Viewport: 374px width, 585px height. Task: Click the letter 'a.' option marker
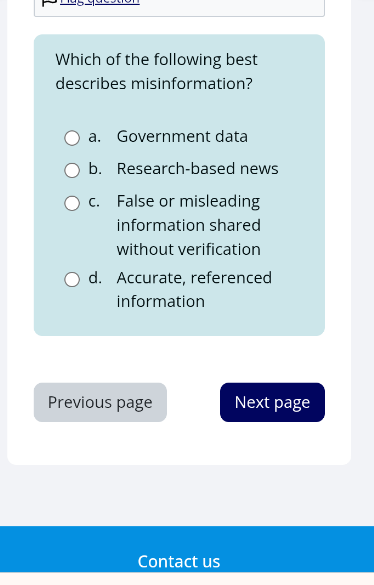94,137
